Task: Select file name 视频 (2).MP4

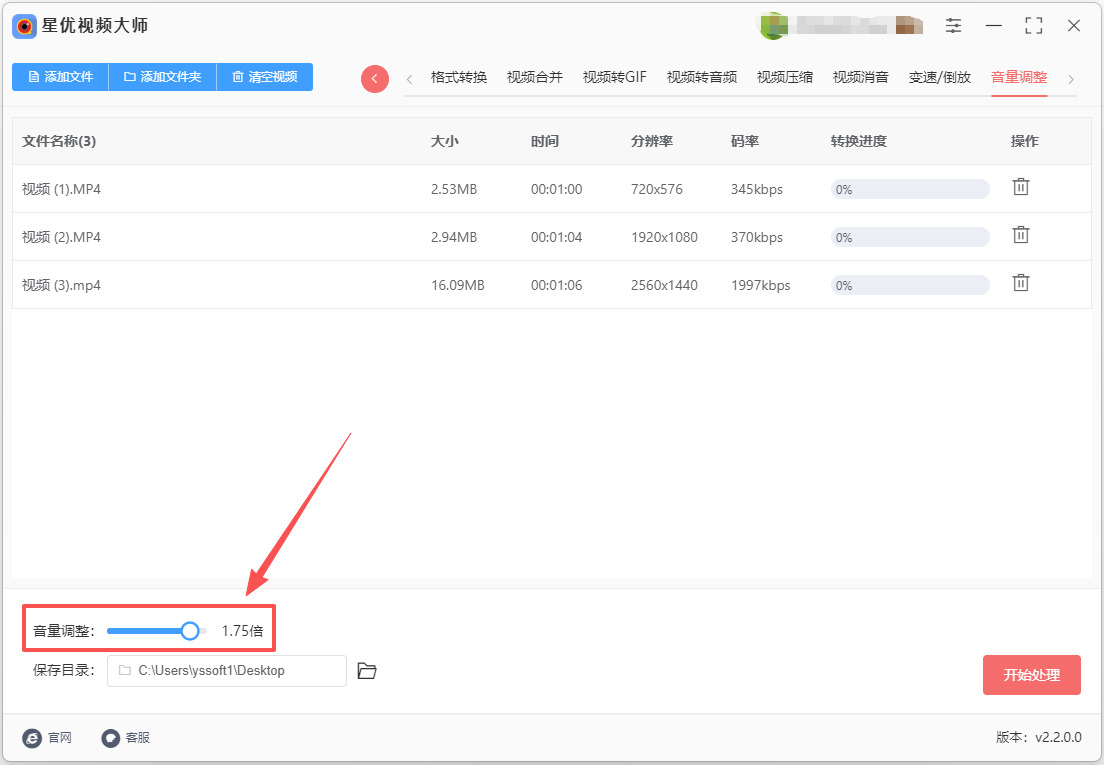Action: 61,237
